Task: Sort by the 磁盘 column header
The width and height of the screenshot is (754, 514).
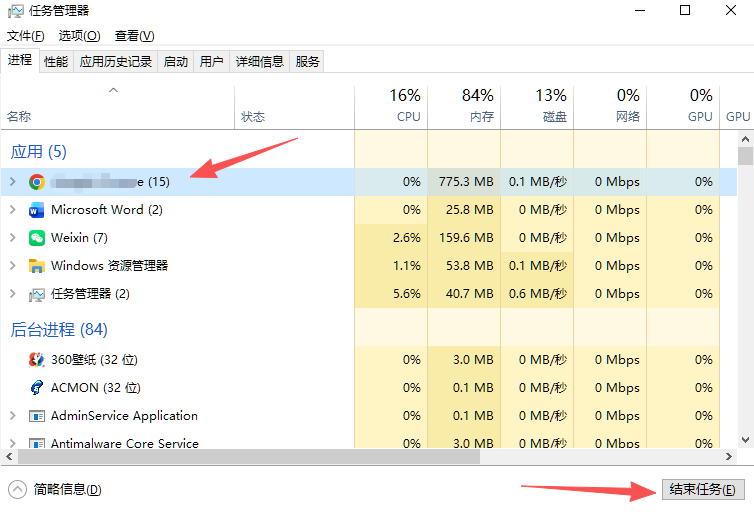Action: (x=537, y=108)
